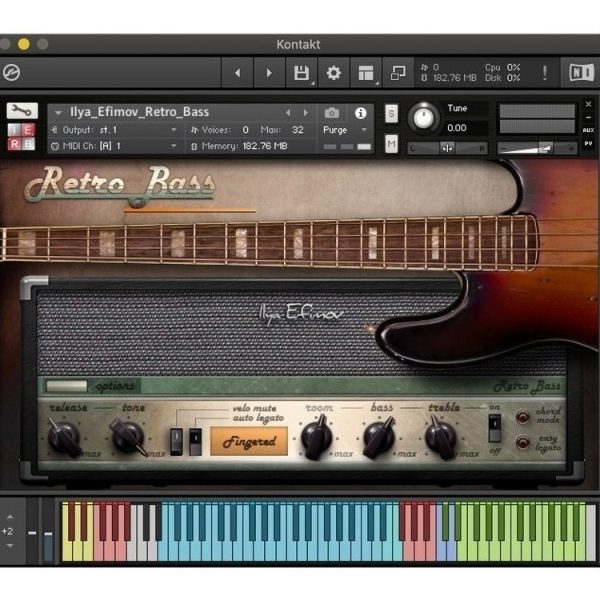
Task: Enable easy legato button
Action: click(x=522, y=442)
